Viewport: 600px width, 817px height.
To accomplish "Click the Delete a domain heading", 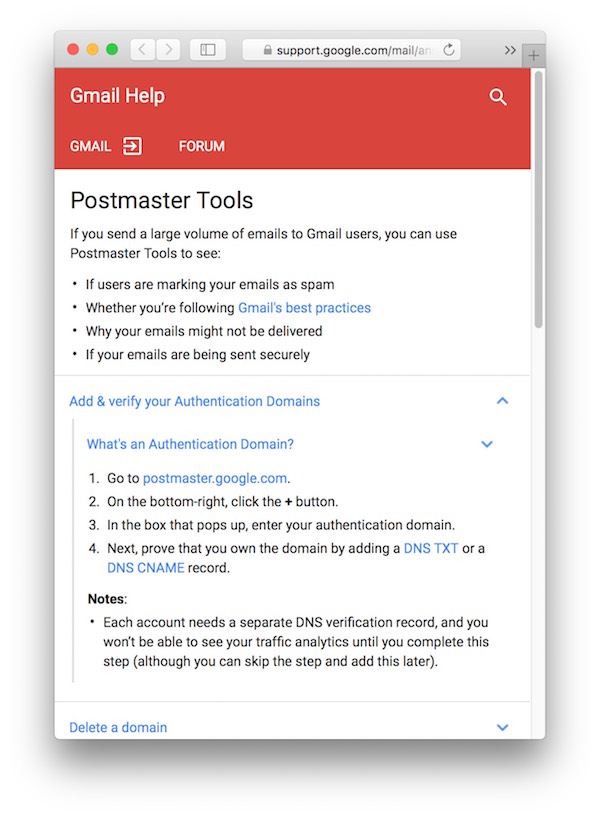I will (x=118, y=727).
